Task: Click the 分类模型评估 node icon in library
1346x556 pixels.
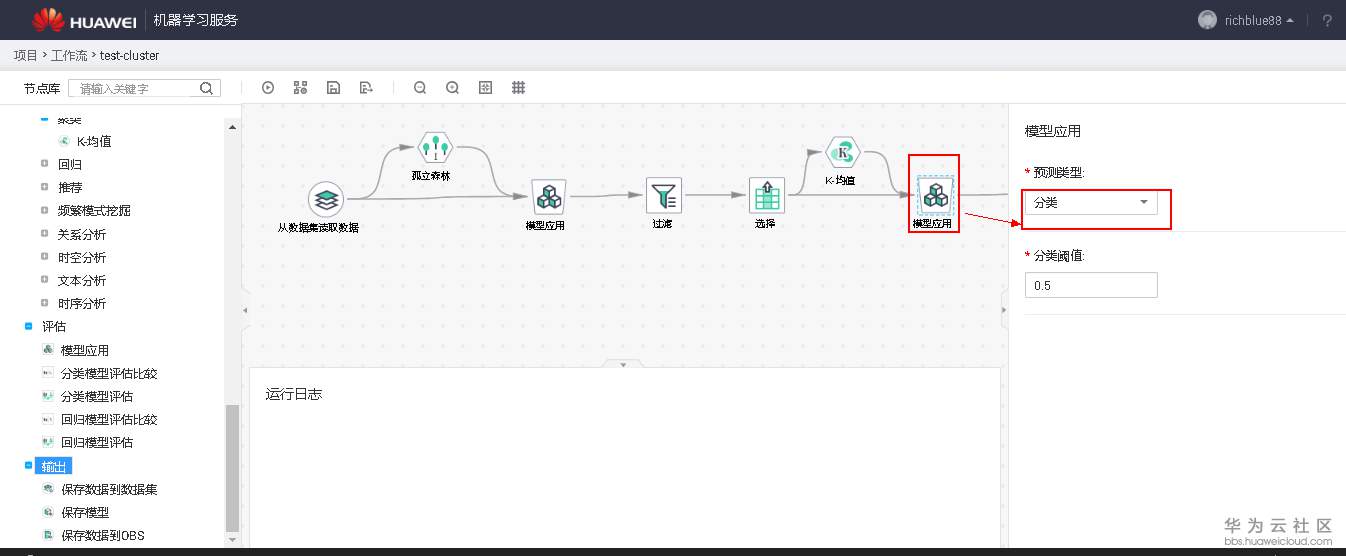Action: pos(48,396)
